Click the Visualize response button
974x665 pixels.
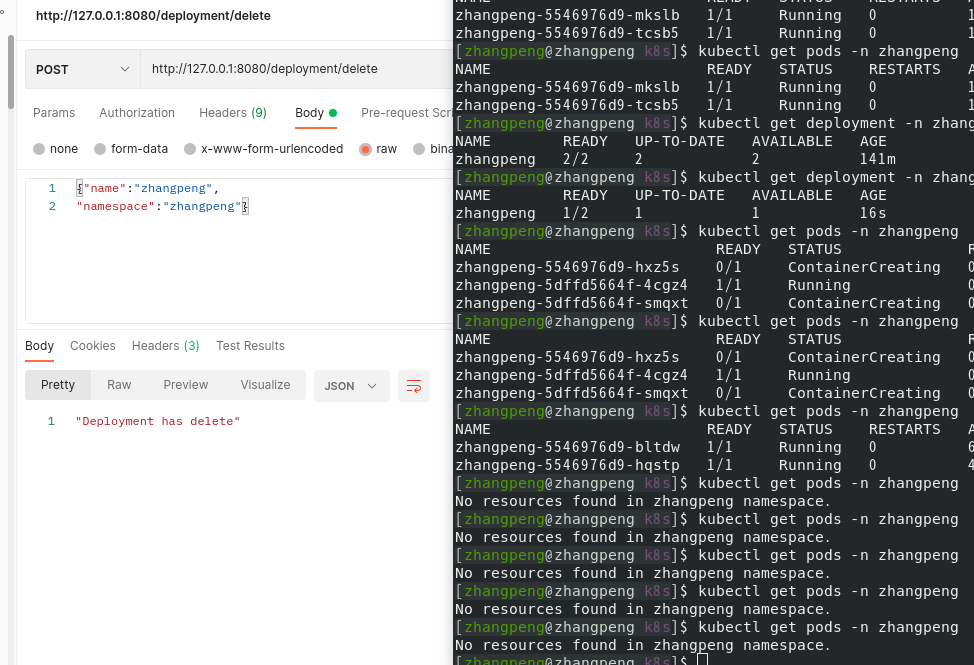pyautogui.click(x=265, y=385)
